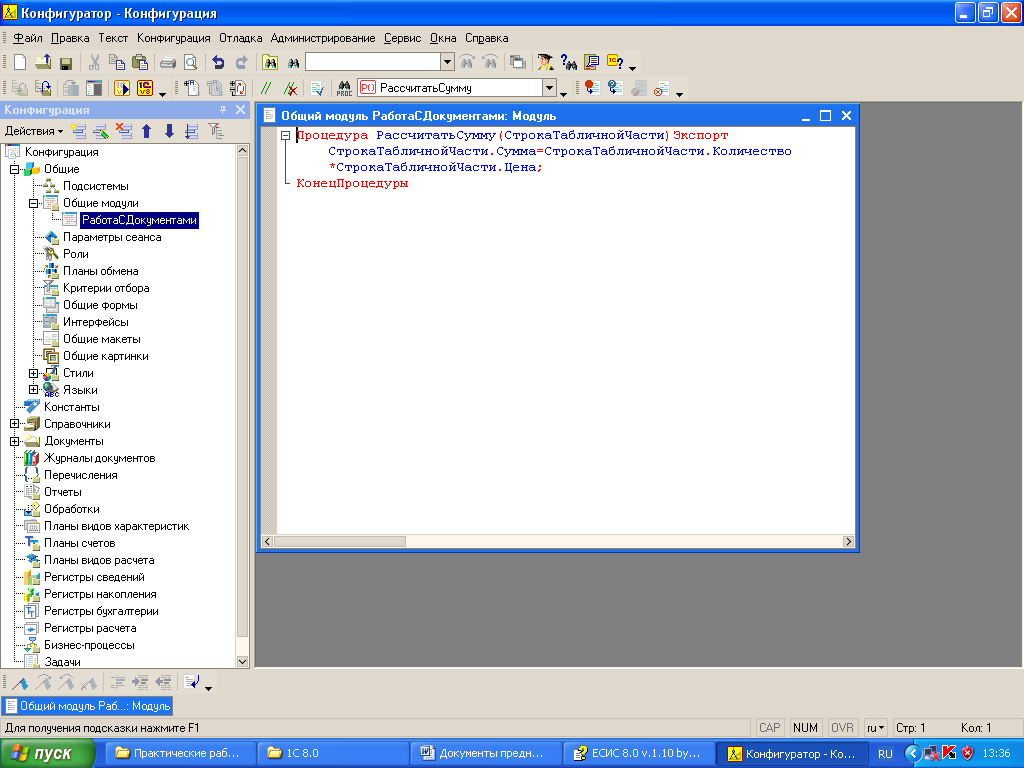
Task: Collapse the Общие модули node
Action: click(x=33, y=203)
